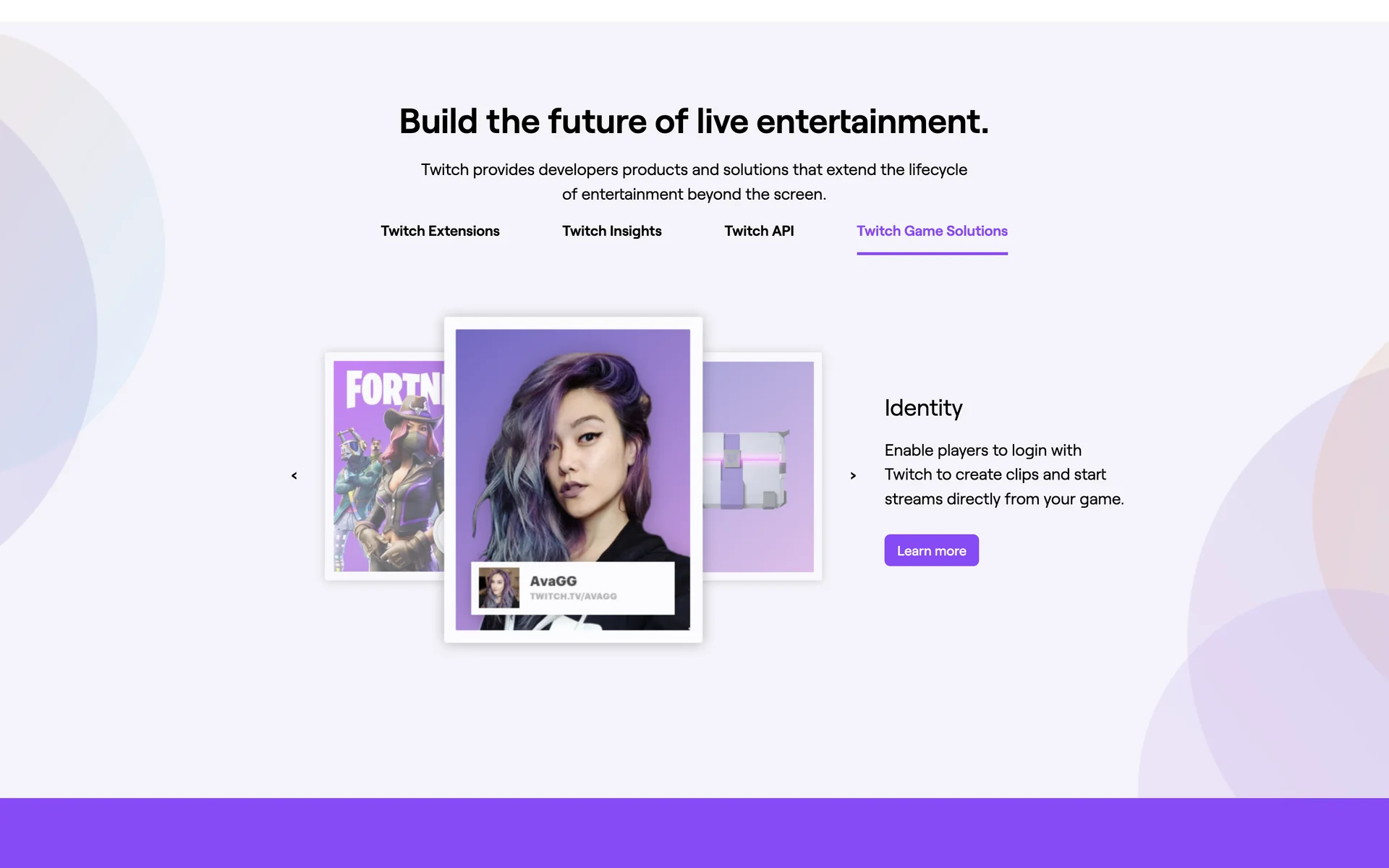Image resolution: width=1389 pixels, height=868 pixels.
Task: Click the AvaGG small avatar thumbnail
Action: click(498, 588)
